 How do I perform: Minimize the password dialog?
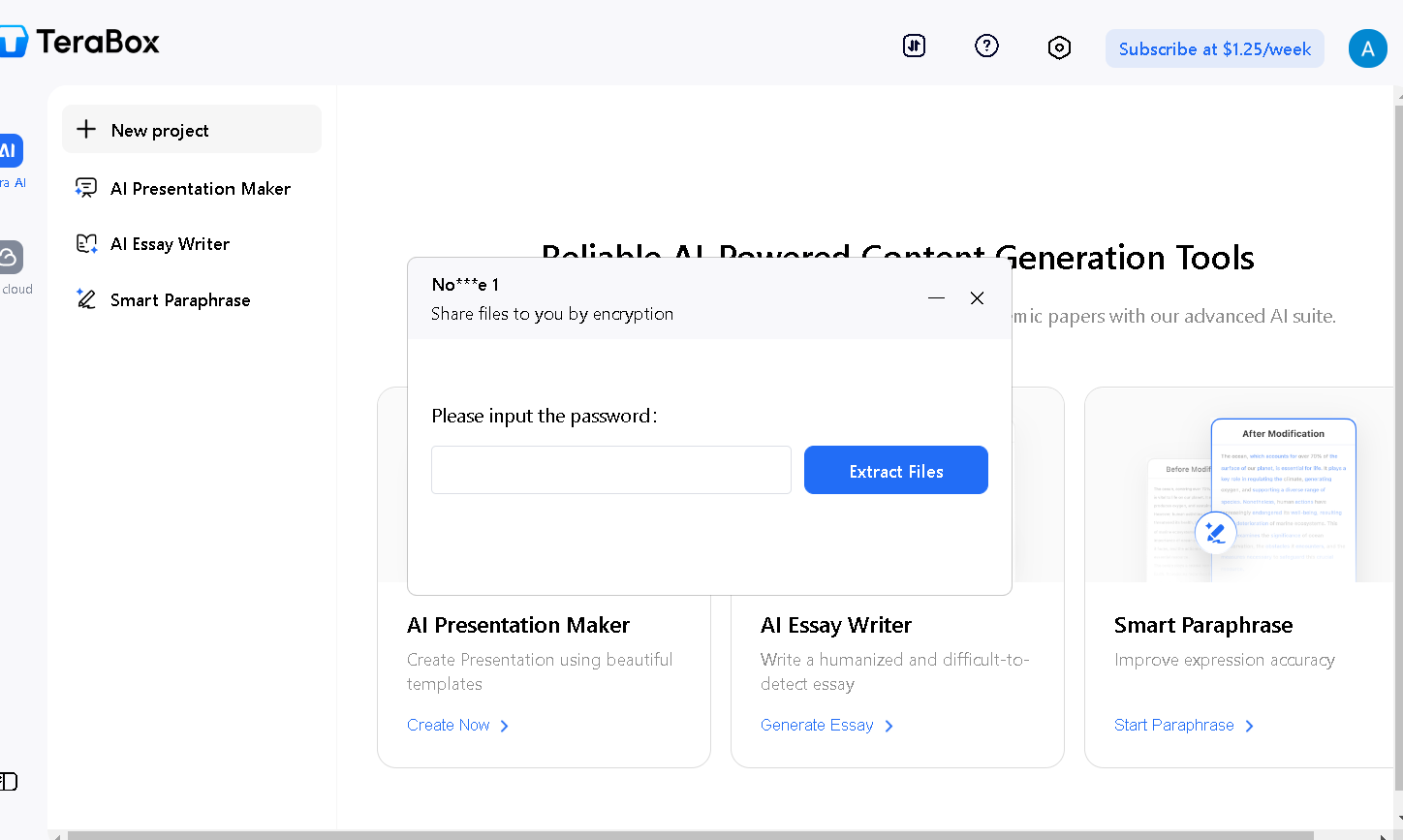pyautogui.click(x=936, y=298)
